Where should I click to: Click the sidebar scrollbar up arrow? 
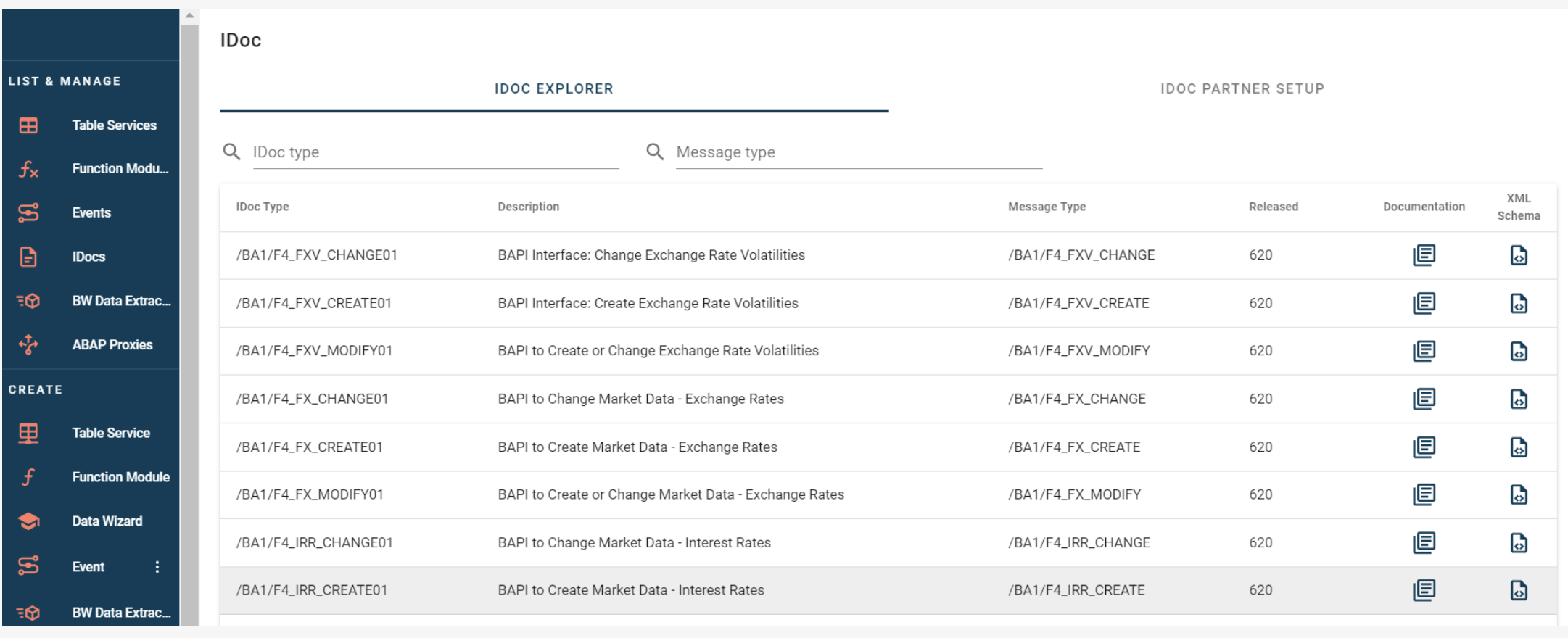(189, 15)
